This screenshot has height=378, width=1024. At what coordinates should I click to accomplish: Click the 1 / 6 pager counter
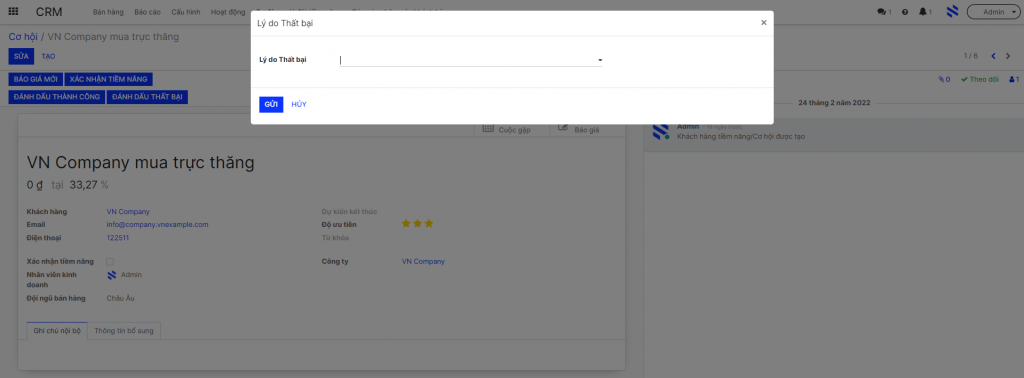pyautogui.click(x=970, y=56)
